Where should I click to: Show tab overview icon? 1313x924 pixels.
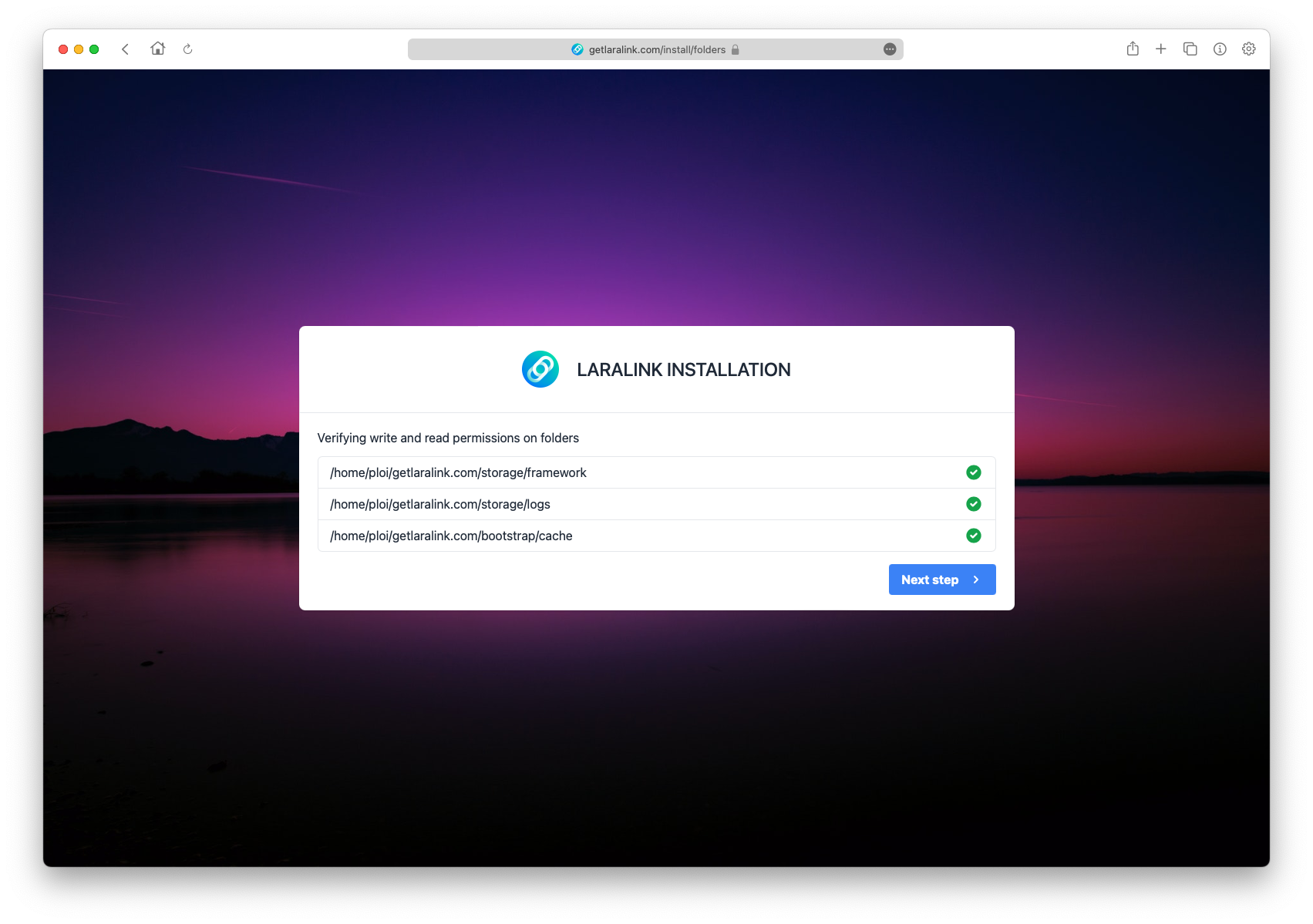pyautogui.click(x=1190, y=49)
